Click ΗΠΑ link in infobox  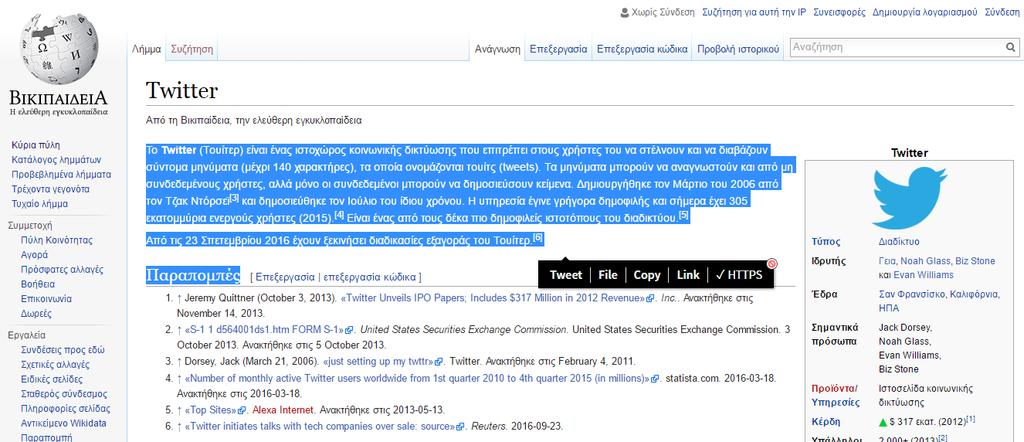(x=889, y=308)
